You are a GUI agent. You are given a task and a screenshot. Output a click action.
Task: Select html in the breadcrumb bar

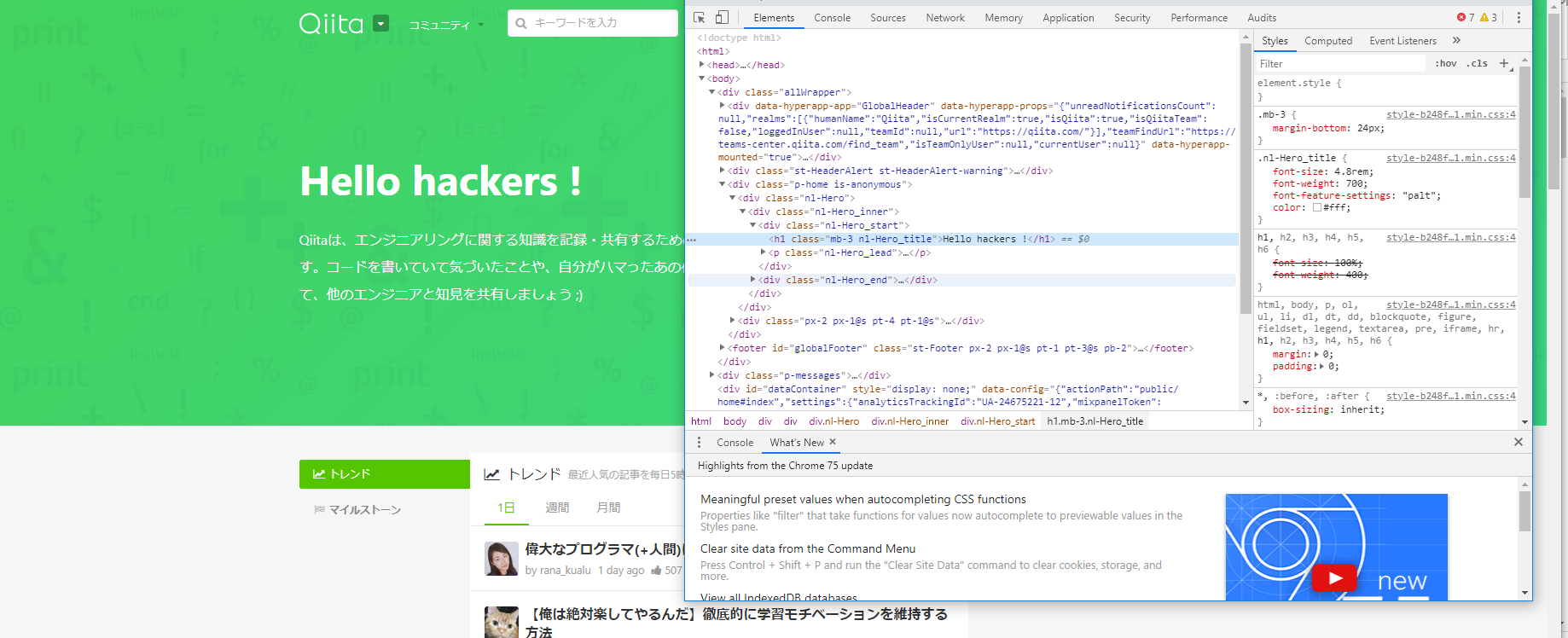point(701,421)
